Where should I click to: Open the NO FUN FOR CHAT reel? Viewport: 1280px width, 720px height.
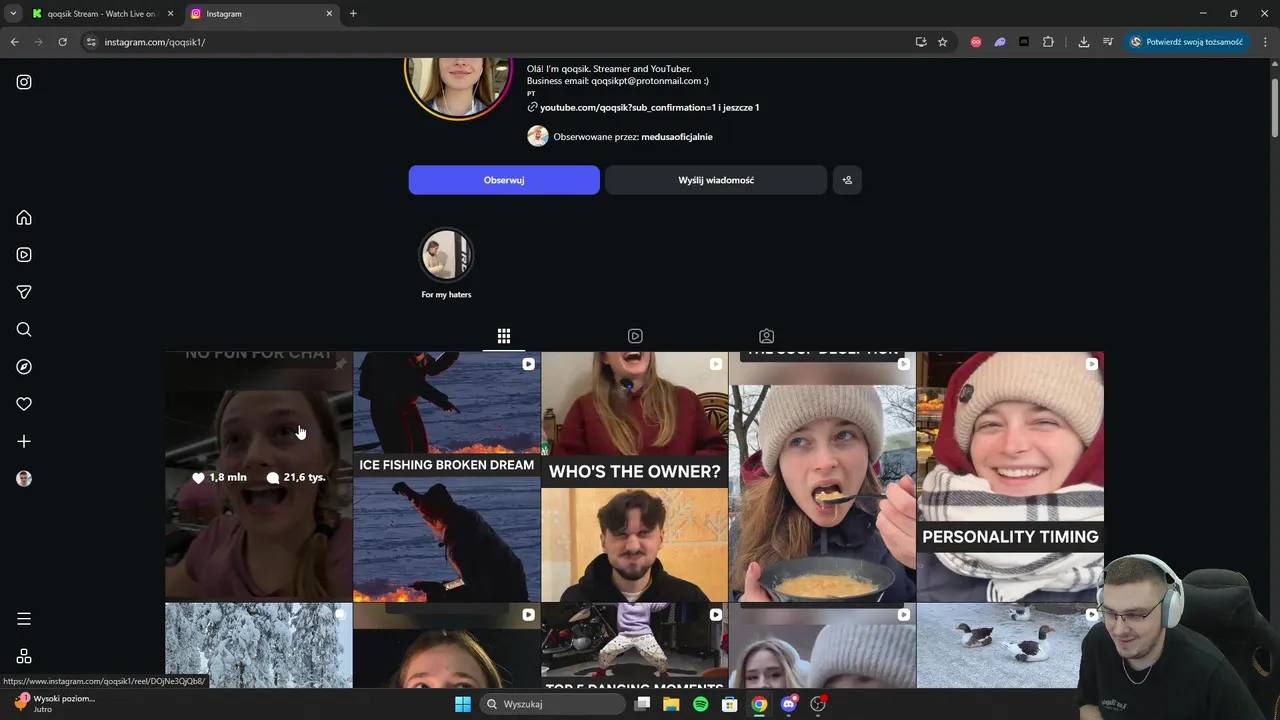[x=259, y=477]
